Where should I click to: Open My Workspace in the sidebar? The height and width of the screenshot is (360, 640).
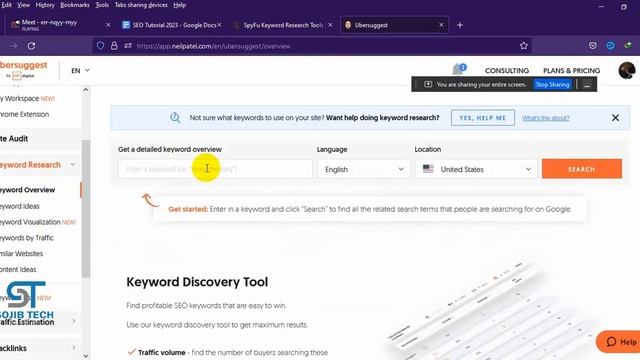click(x=20, y=98)
